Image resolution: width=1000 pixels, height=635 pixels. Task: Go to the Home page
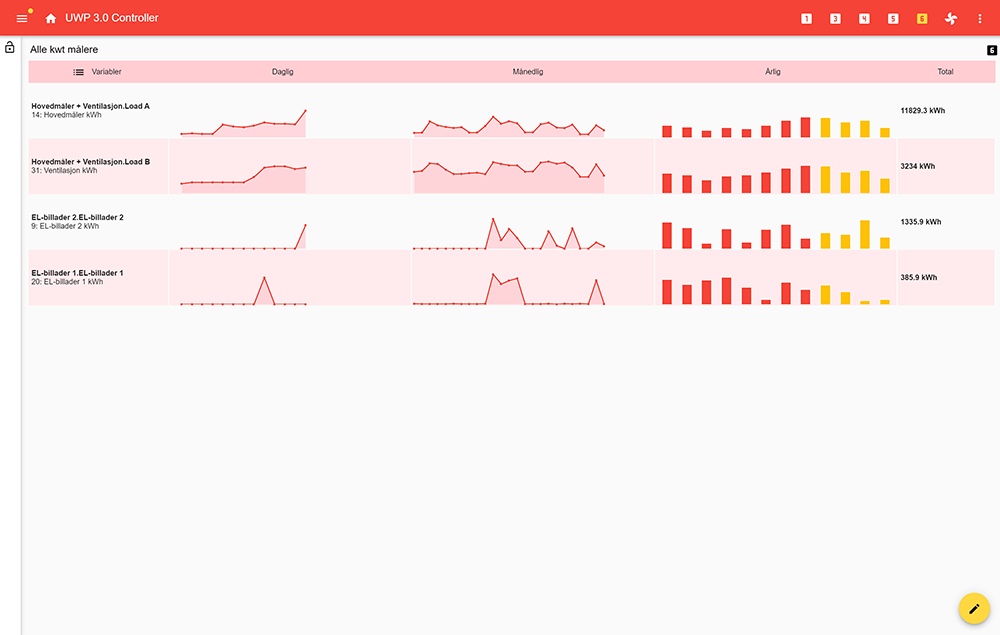[51, 18]
